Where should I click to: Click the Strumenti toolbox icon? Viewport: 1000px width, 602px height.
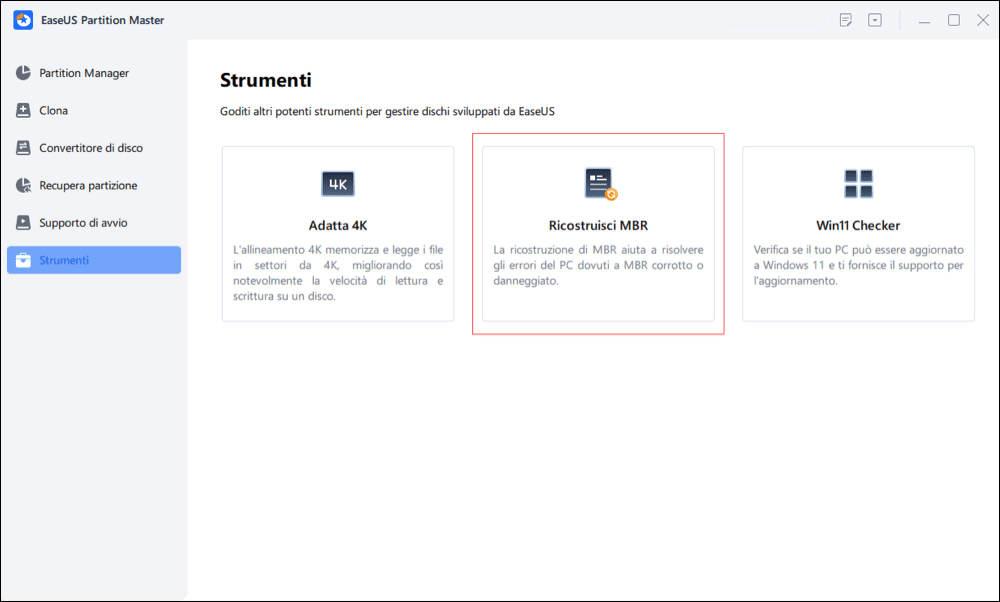23,260
